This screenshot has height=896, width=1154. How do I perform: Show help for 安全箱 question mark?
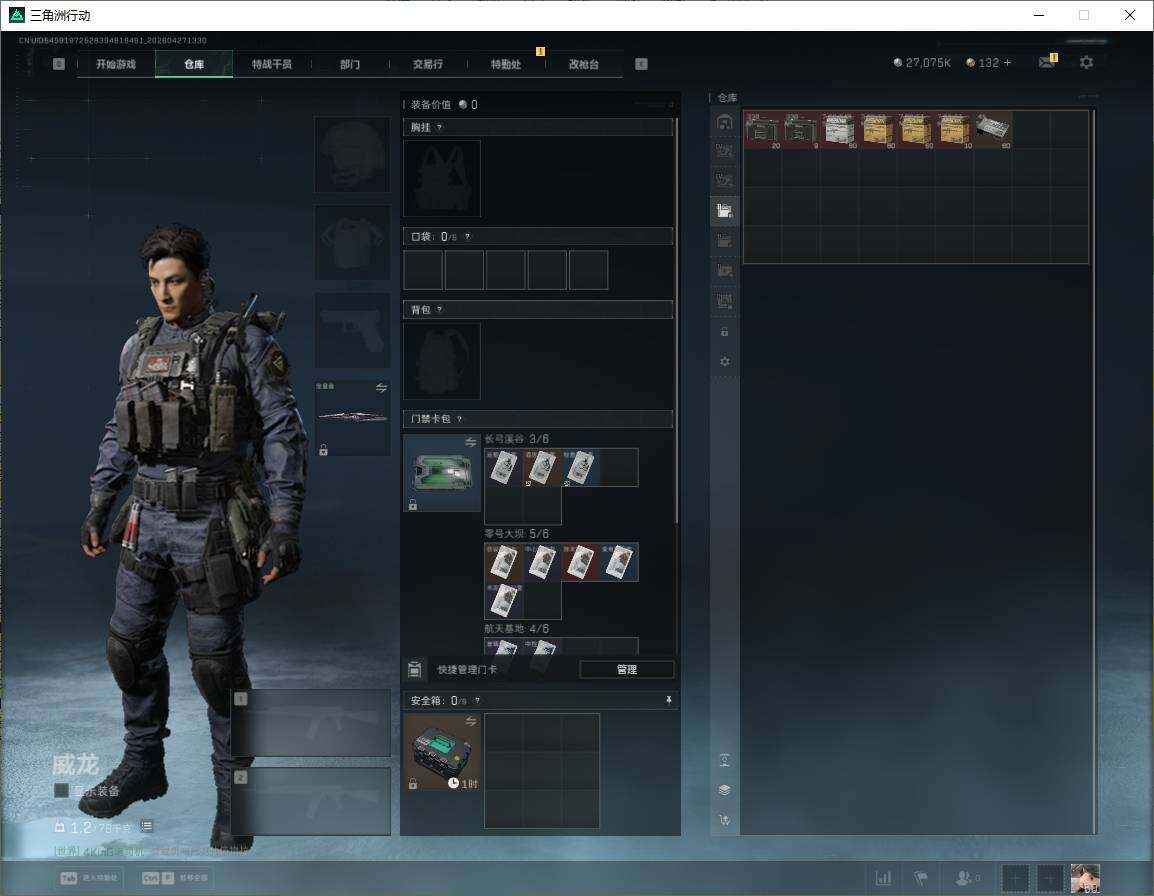pyautogui.click(x=477, y=700)
